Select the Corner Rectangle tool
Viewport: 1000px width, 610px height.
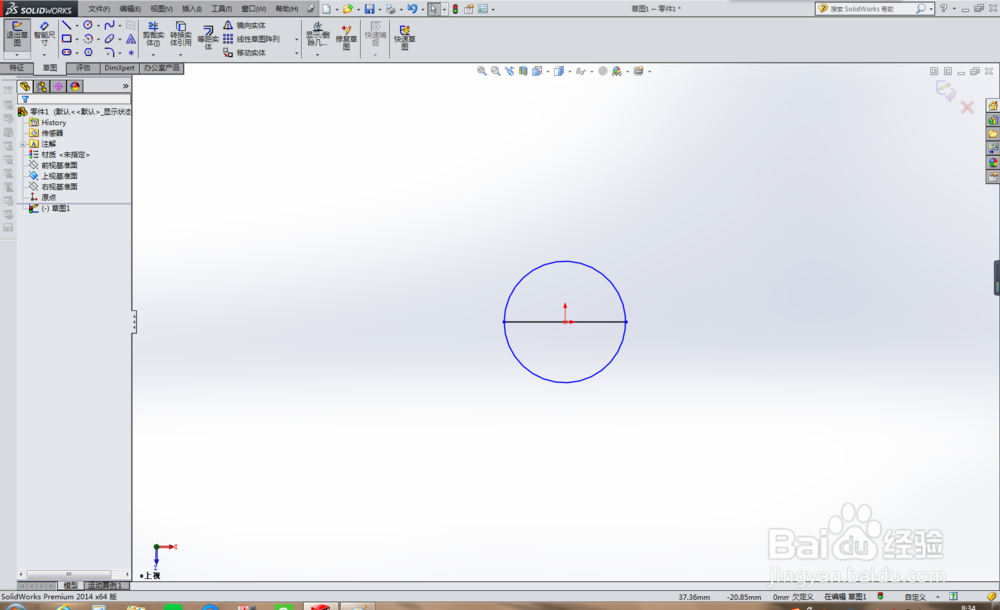(x=66, y=39)
